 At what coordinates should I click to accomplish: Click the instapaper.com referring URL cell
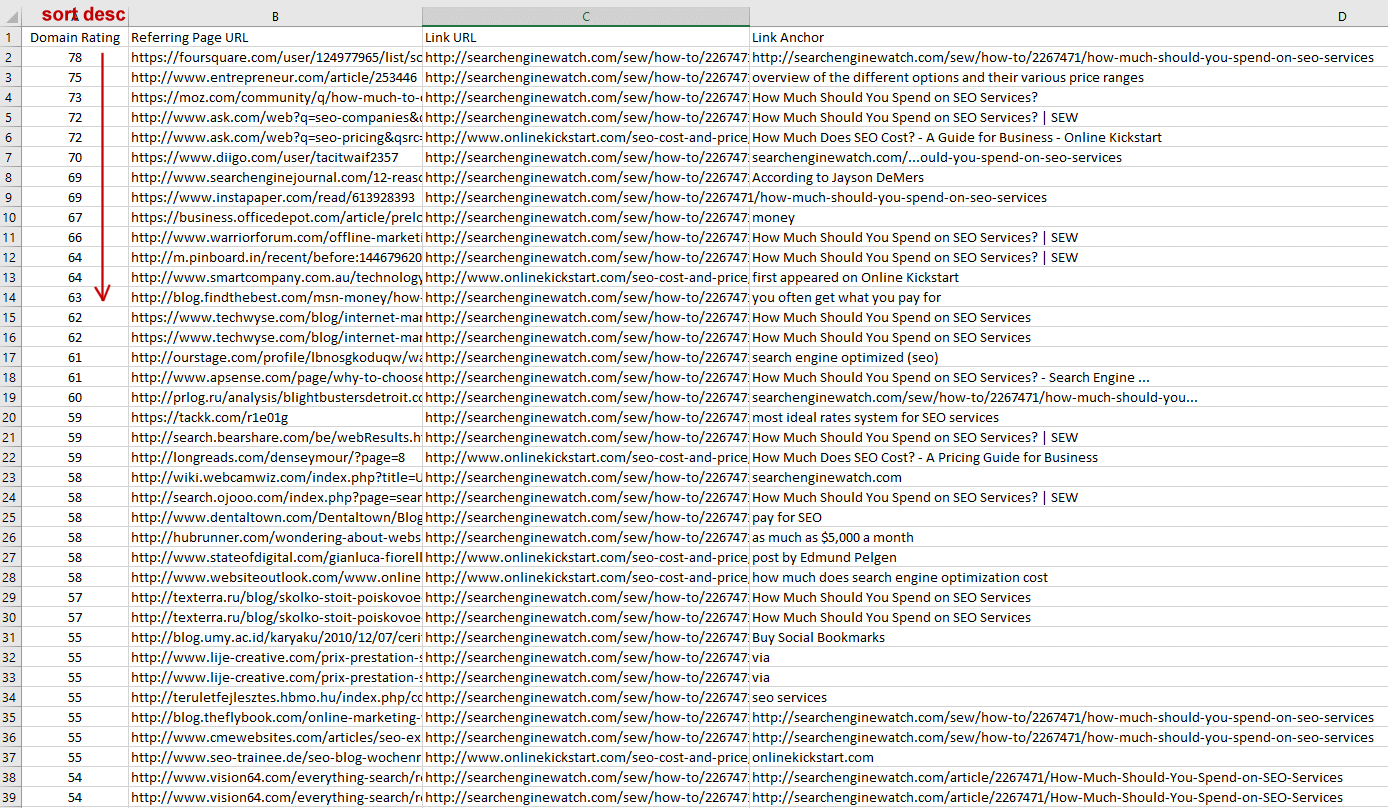coord(275,197)
